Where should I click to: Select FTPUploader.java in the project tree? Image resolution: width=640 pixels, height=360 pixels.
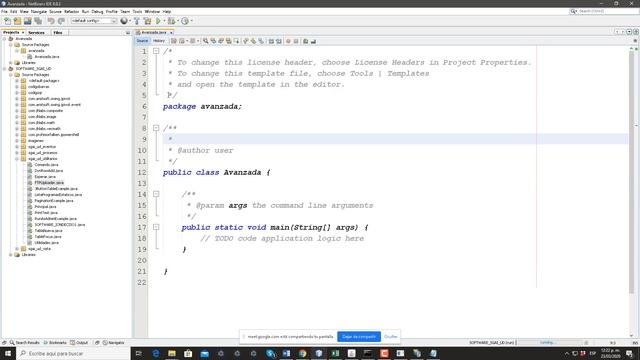coord(49,182)
